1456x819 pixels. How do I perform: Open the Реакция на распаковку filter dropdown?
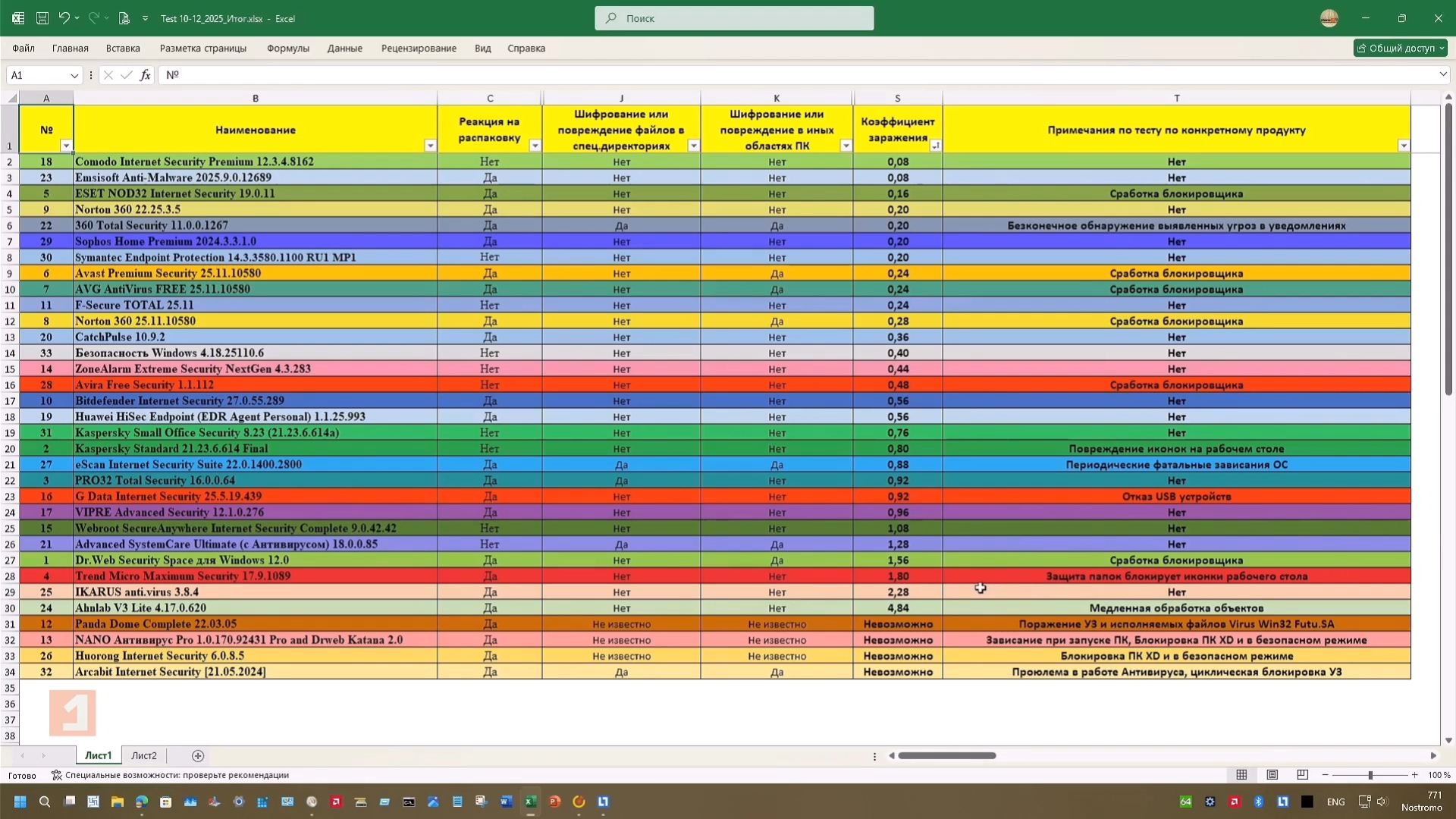point(535,146)
